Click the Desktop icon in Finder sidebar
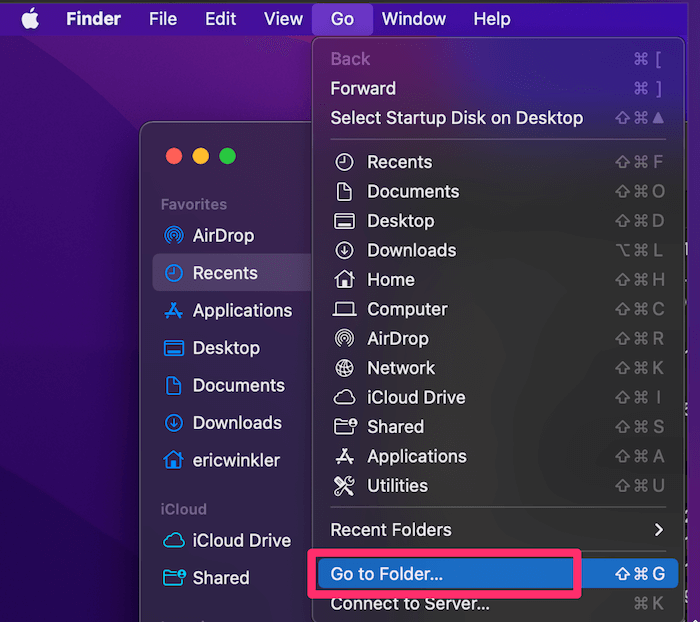 coord(174,348)
